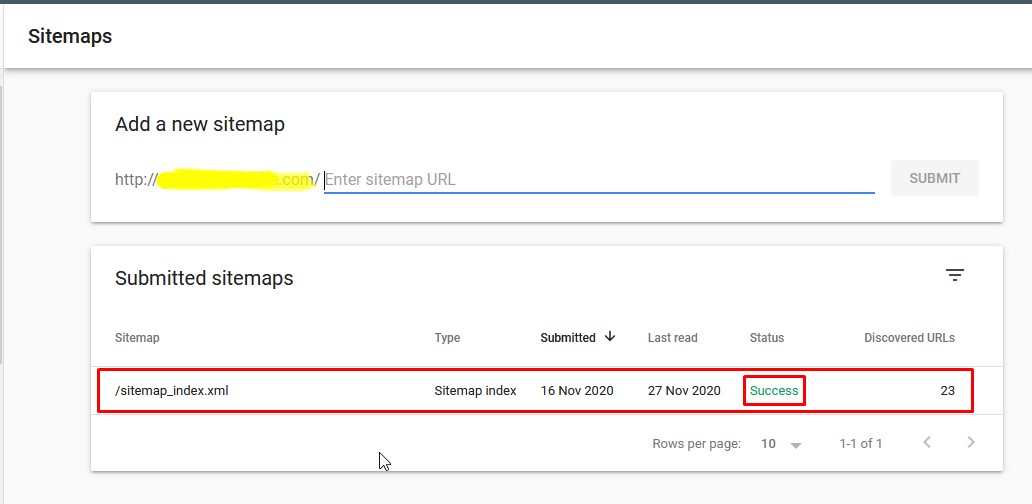Click the Sitemap index type cell

475,391
